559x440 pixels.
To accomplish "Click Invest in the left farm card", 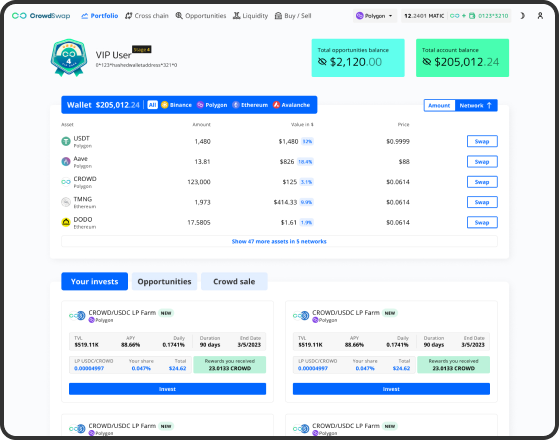I will [167, 389].
